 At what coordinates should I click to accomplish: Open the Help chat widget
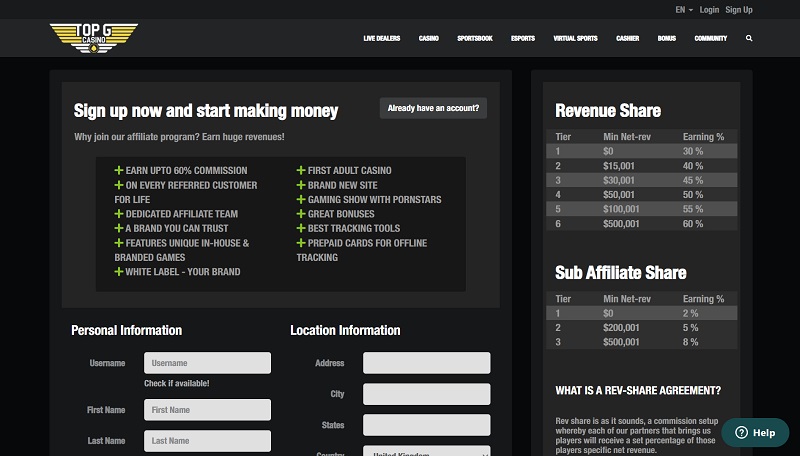[755, 433]
